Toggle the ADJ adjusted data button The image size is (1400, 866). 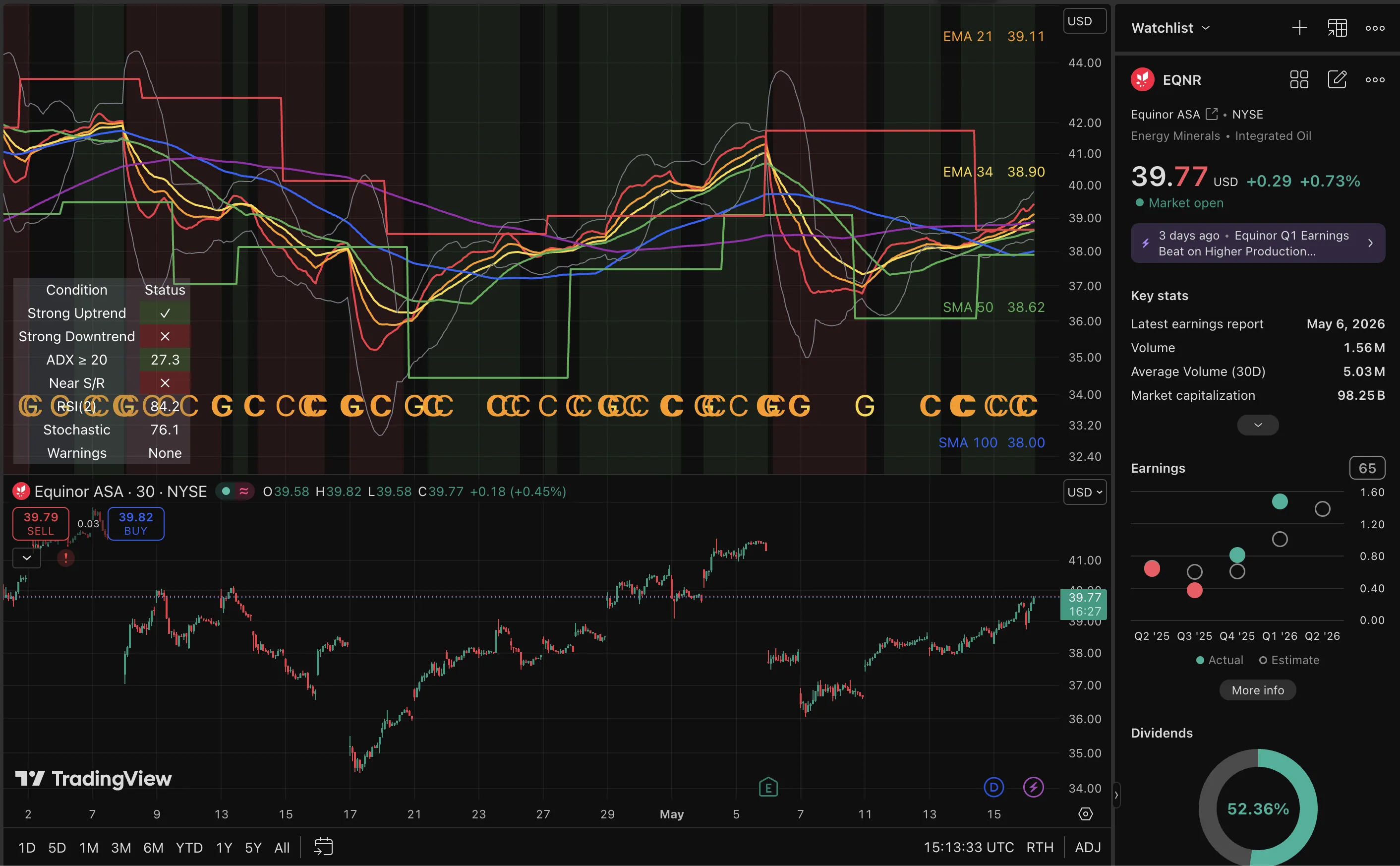click(x=1088, y=847)
